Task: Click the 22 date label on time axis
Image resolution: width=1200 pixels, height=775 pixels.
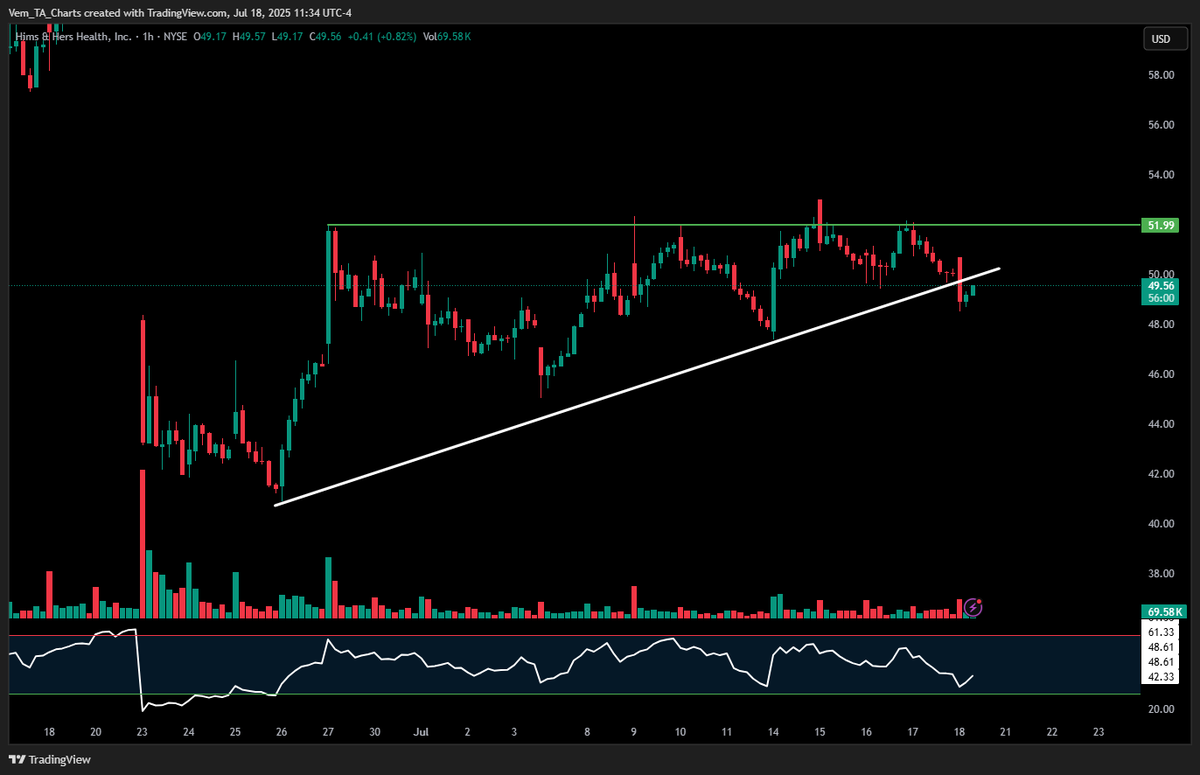Action: [x=1052, y=731]
